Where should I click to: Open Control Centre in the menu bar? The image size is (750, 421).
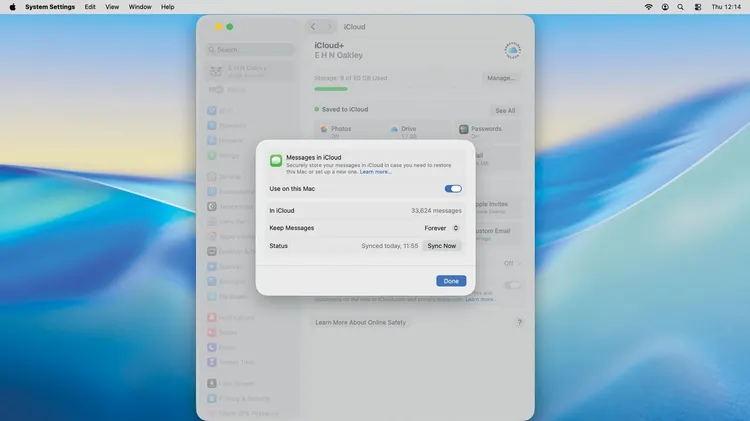pyautogui.click(x=696, y=7)
